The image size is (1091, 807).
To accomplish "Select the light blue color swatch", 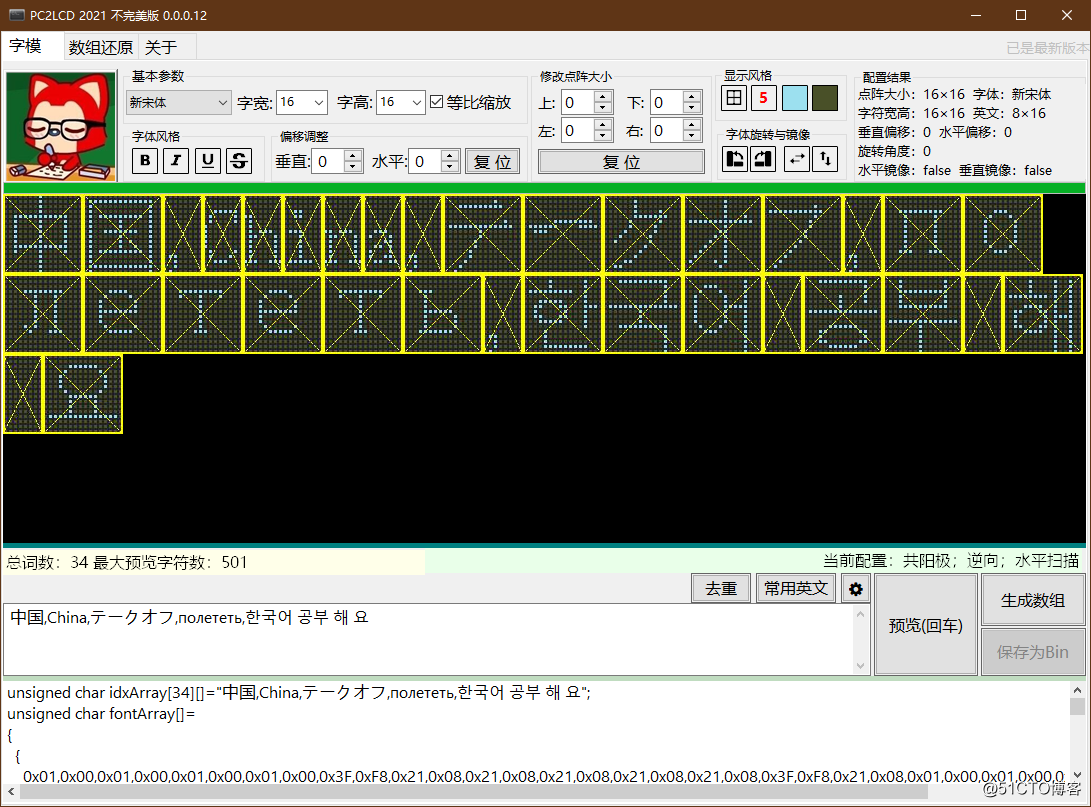I will [x=795, y=98].
